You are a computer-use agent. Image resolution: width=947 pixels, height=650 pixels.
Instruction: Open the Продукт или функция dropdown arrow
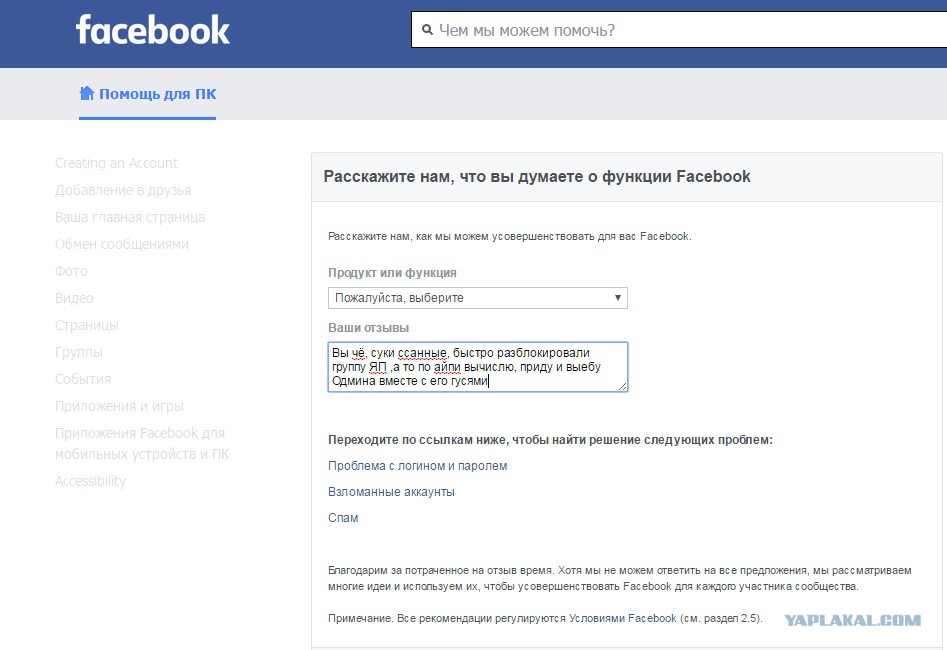(617, 297)
